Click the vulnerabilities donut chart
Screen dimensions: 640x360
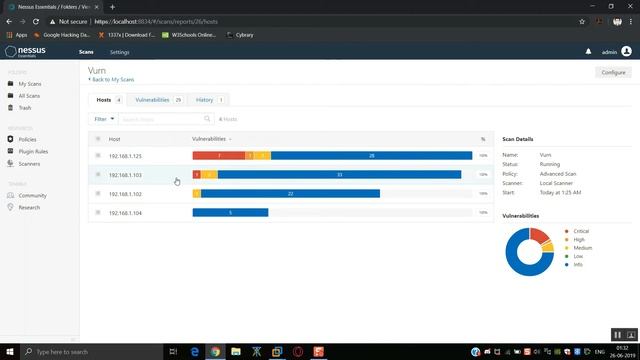click(529, 251)
